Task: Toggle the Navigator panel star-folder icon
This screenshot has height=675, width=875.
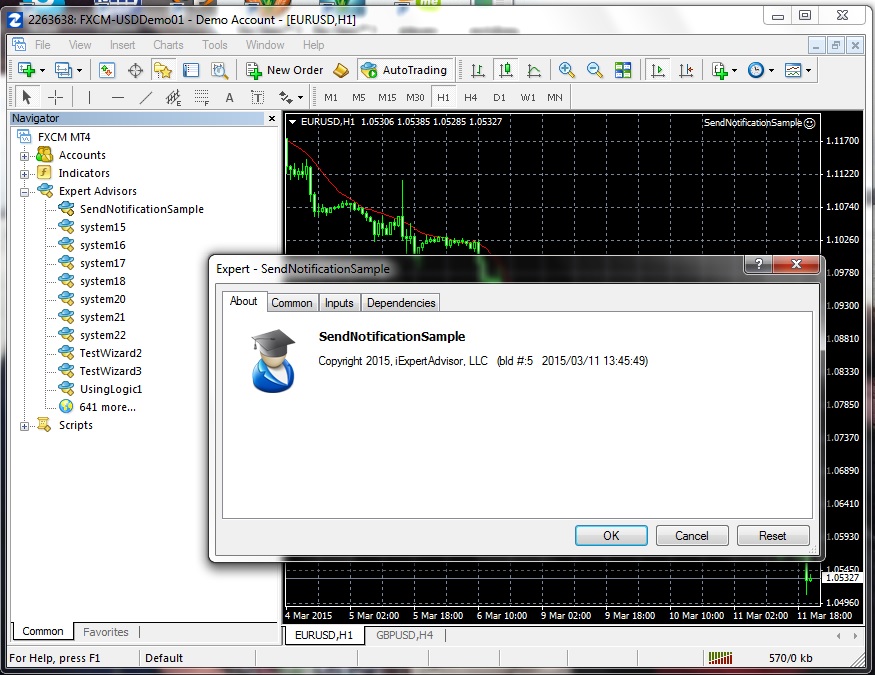Action: 162,70
